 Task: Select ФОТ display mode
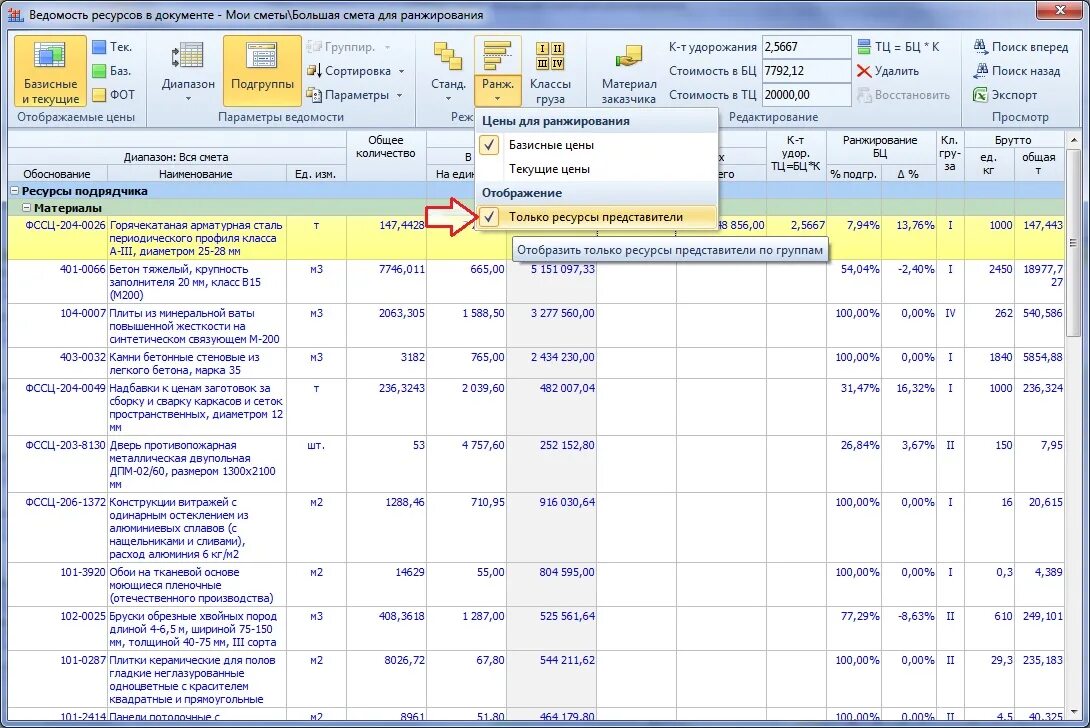pyautogui.click(x=113, y=95)
